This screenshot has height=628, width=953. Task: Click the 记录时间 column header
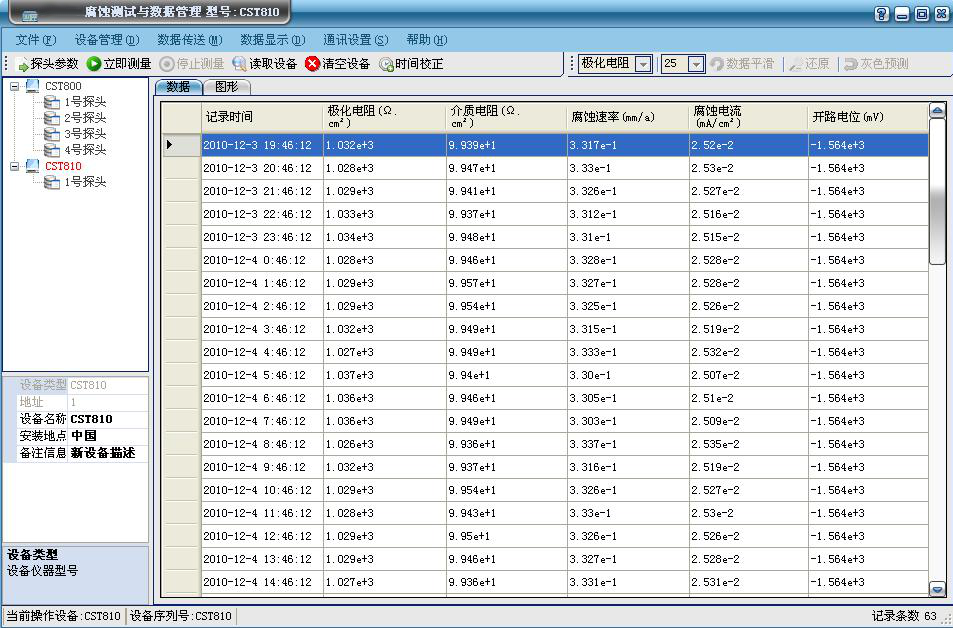pyautogui.click(x=262, y=117)
